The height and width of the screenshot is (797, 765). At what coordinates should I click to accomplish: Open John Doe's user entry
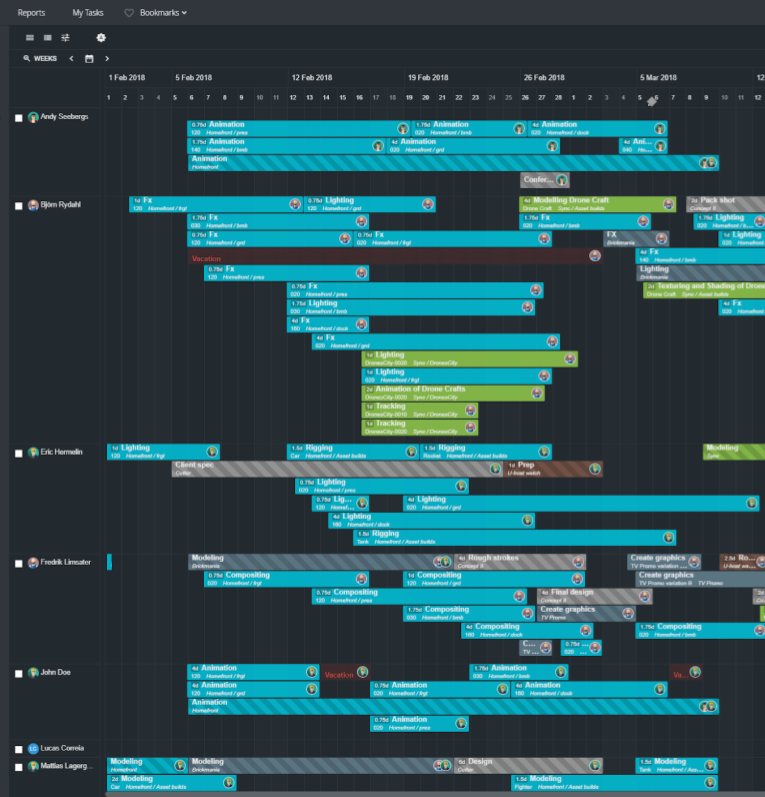pos(55,672)
